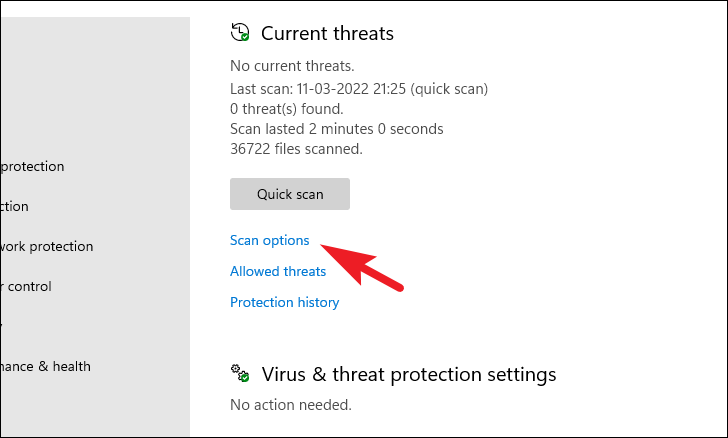Click the Current threats heading
Image resolution: width=728 pixels, height=438 pixels.
tap(327, 33)
